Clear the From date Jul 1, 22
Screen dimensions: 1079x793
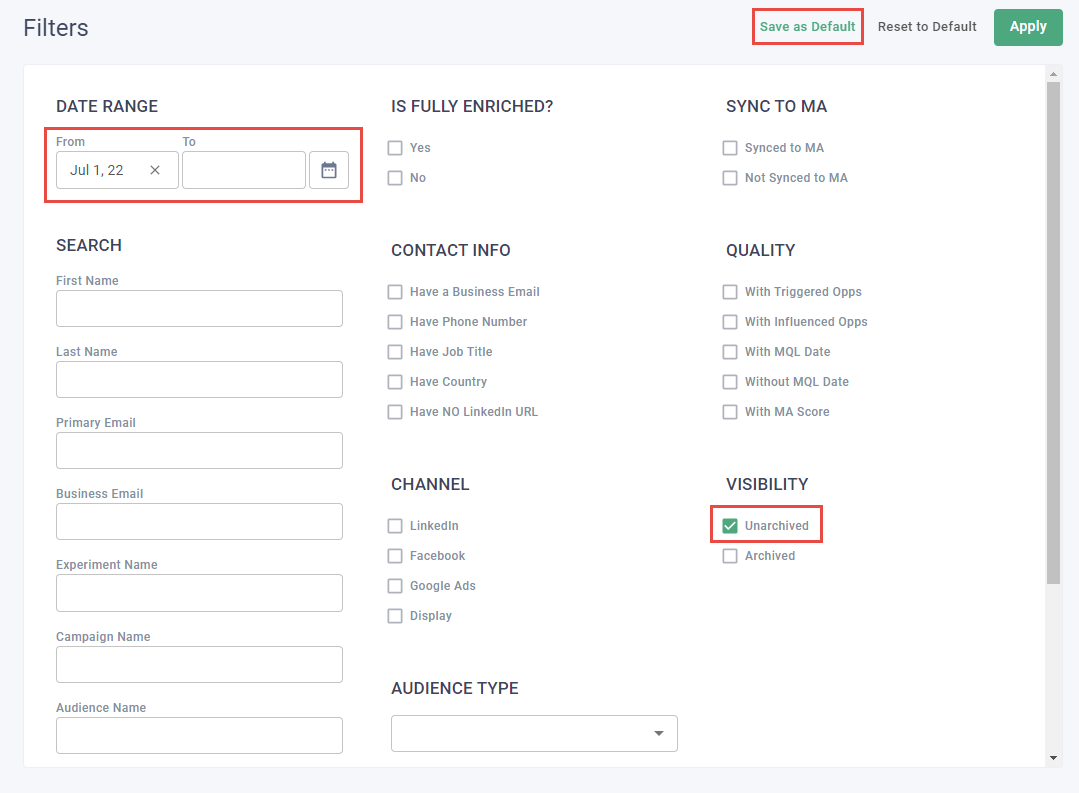[x=155, y=170]
